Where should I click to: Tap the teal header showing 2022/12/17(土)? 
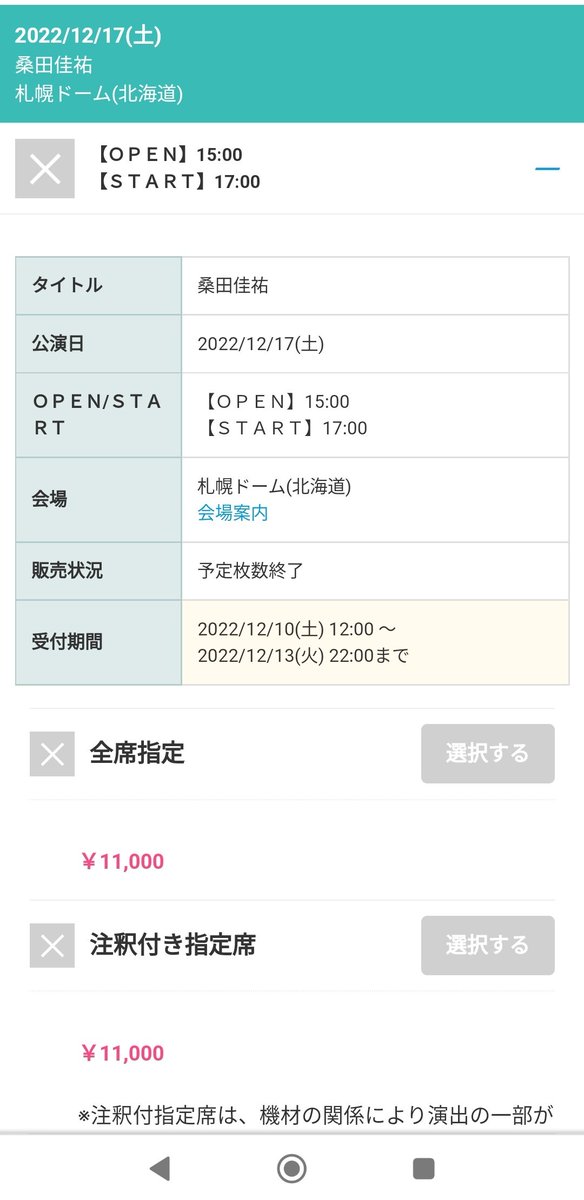[292, 64]
